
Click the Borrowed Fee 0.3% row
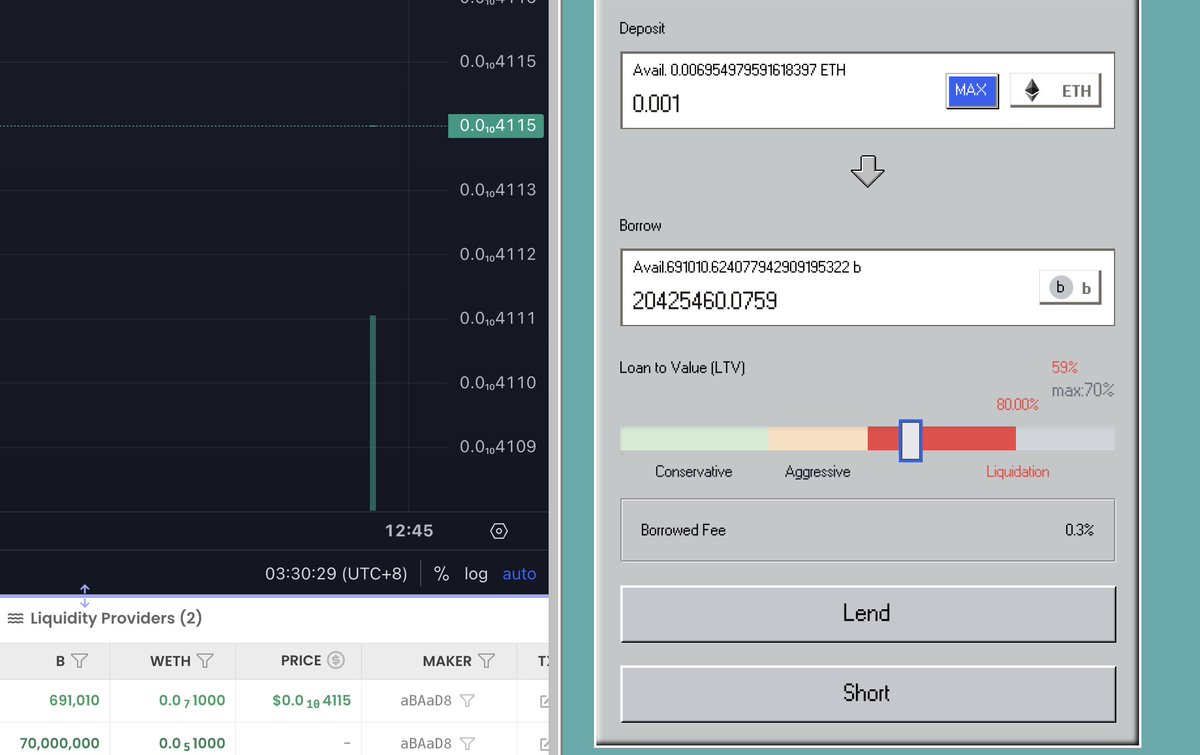(867, 530)
